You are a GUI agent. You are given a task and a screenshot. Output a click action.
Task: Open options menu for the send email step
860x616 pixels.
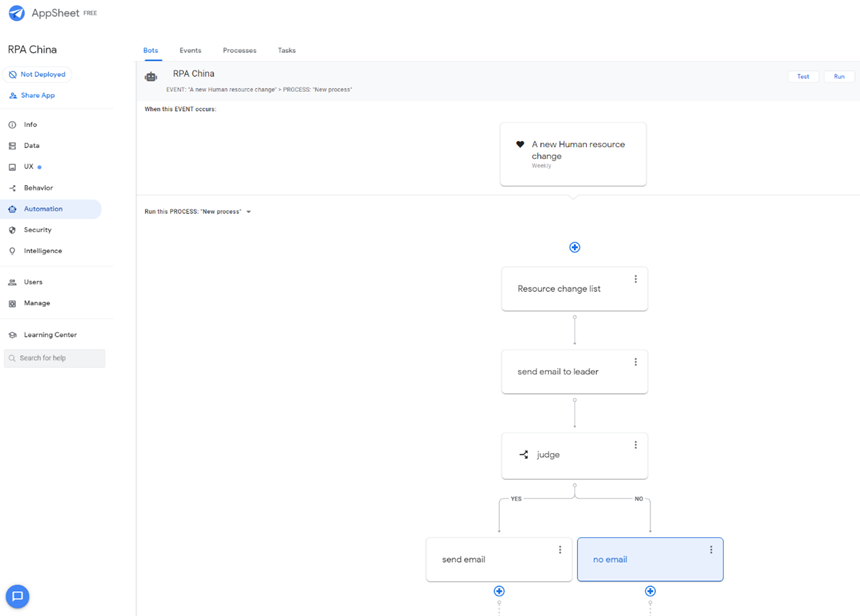[x=560, y=550]
